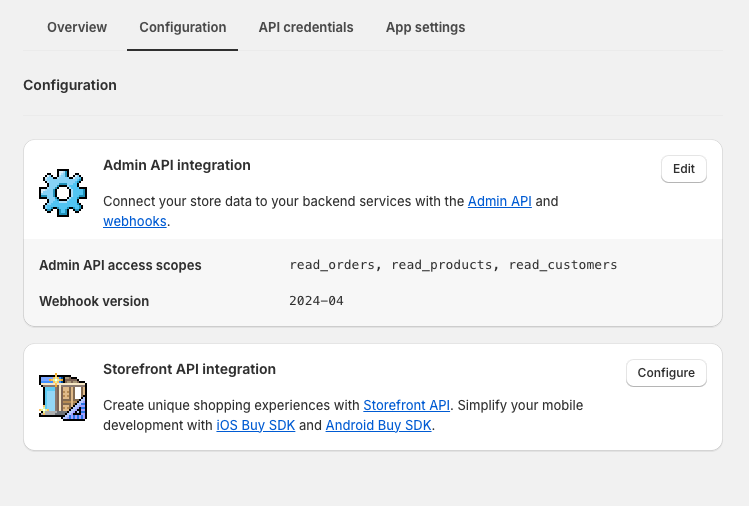
Task: Click the Admin API integration heading
Action: click(x=177, y=165)
